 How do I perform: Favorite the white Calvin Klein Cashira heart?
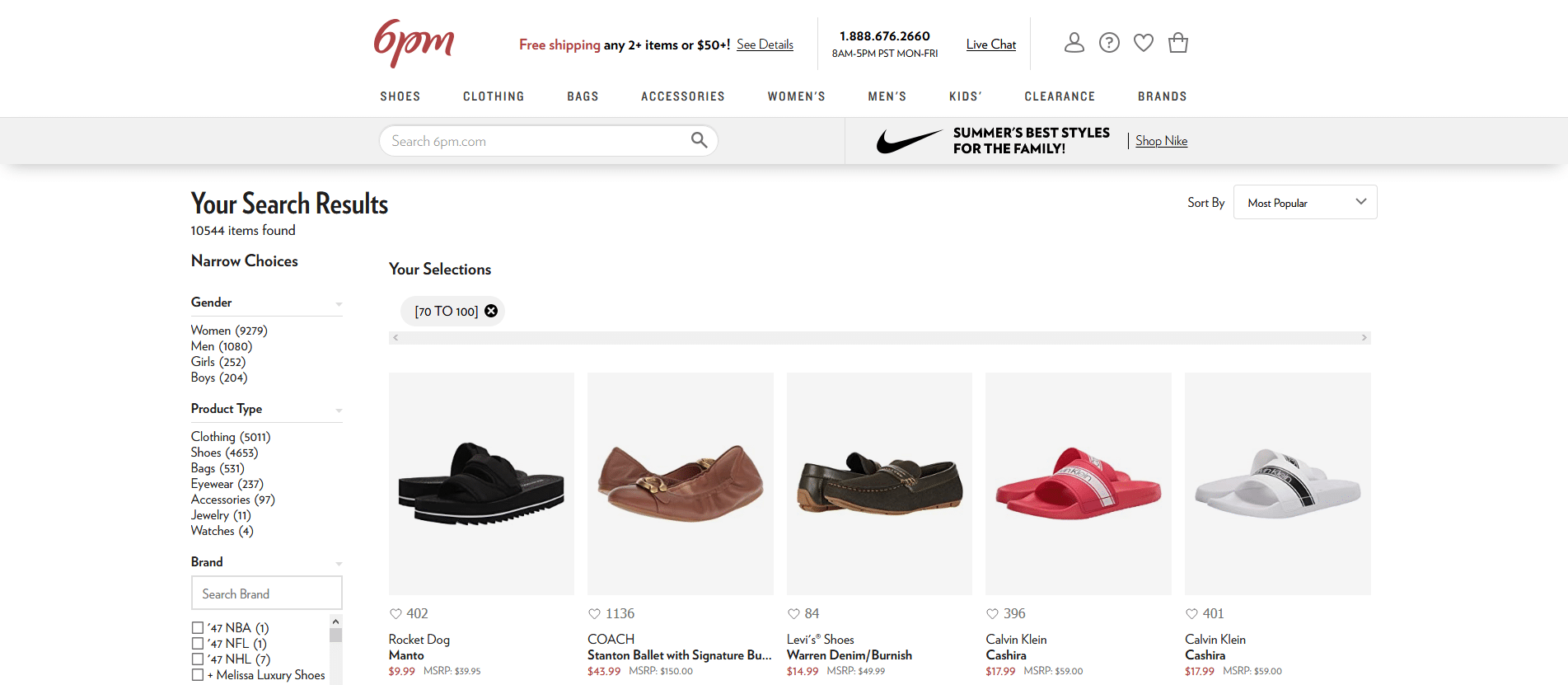pos(1191,613)
